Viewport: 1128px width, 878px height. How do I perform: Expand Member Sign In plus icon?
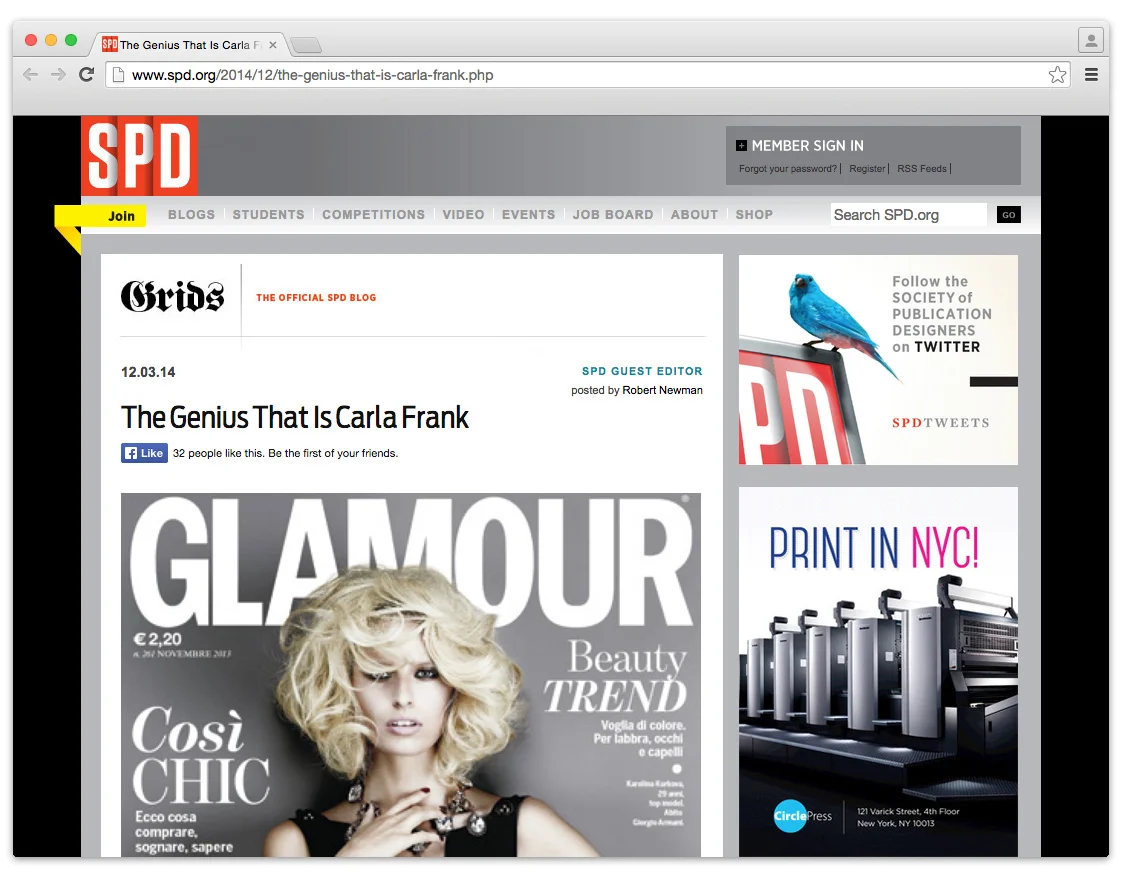(741, 146)
